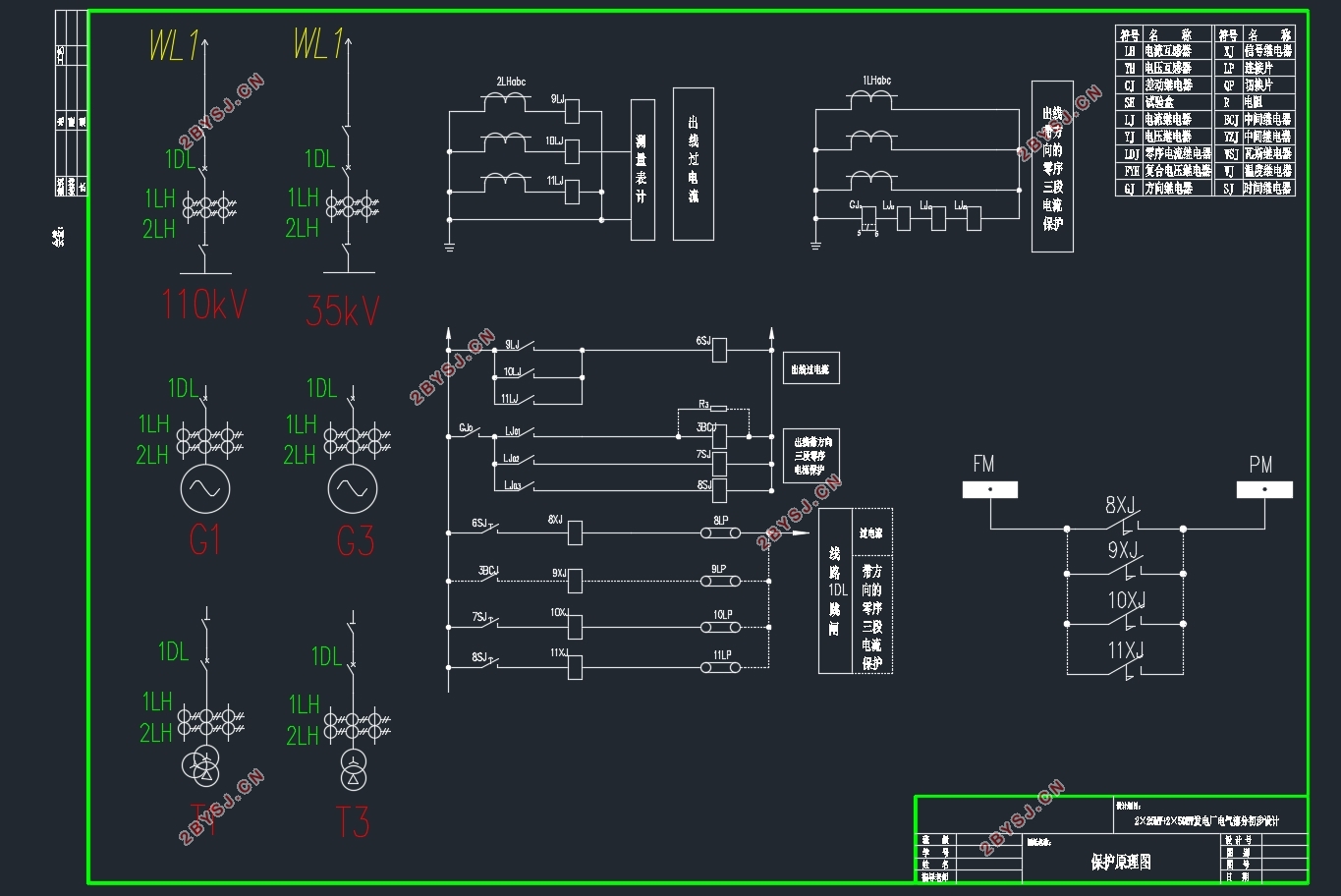Click legend row WSJ 瓦斯继电器

pos(1256,153)
